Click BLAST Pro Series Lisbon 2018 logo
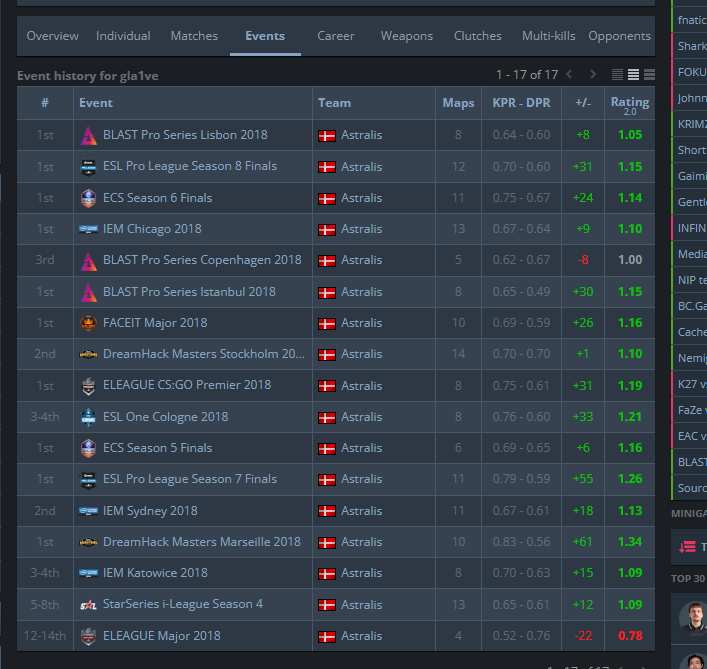The image size is (707, 669). point(88,135)
